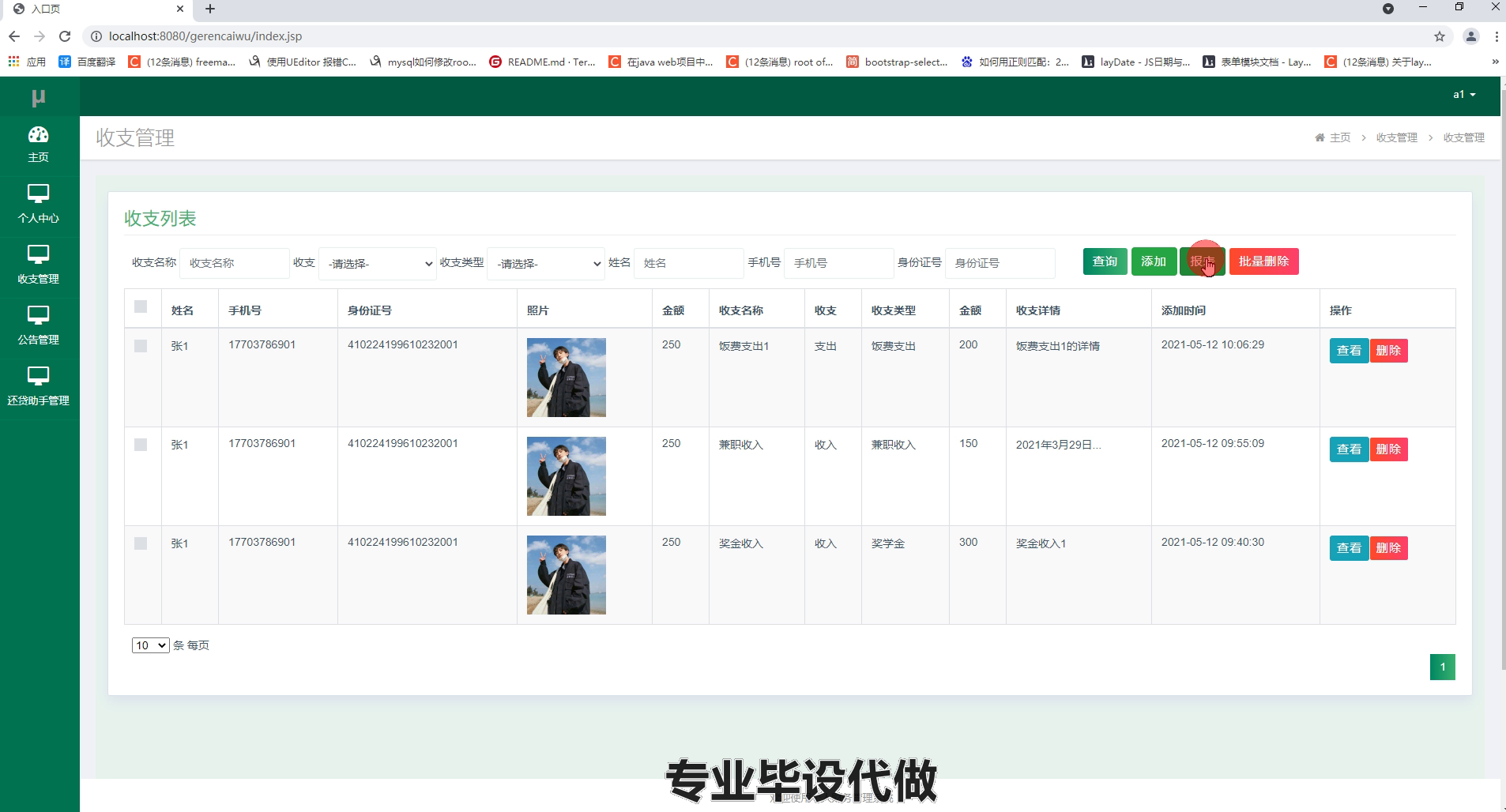1506x812 pixels.
Task: Open the README.md bookmark
Action: point(542,62)
